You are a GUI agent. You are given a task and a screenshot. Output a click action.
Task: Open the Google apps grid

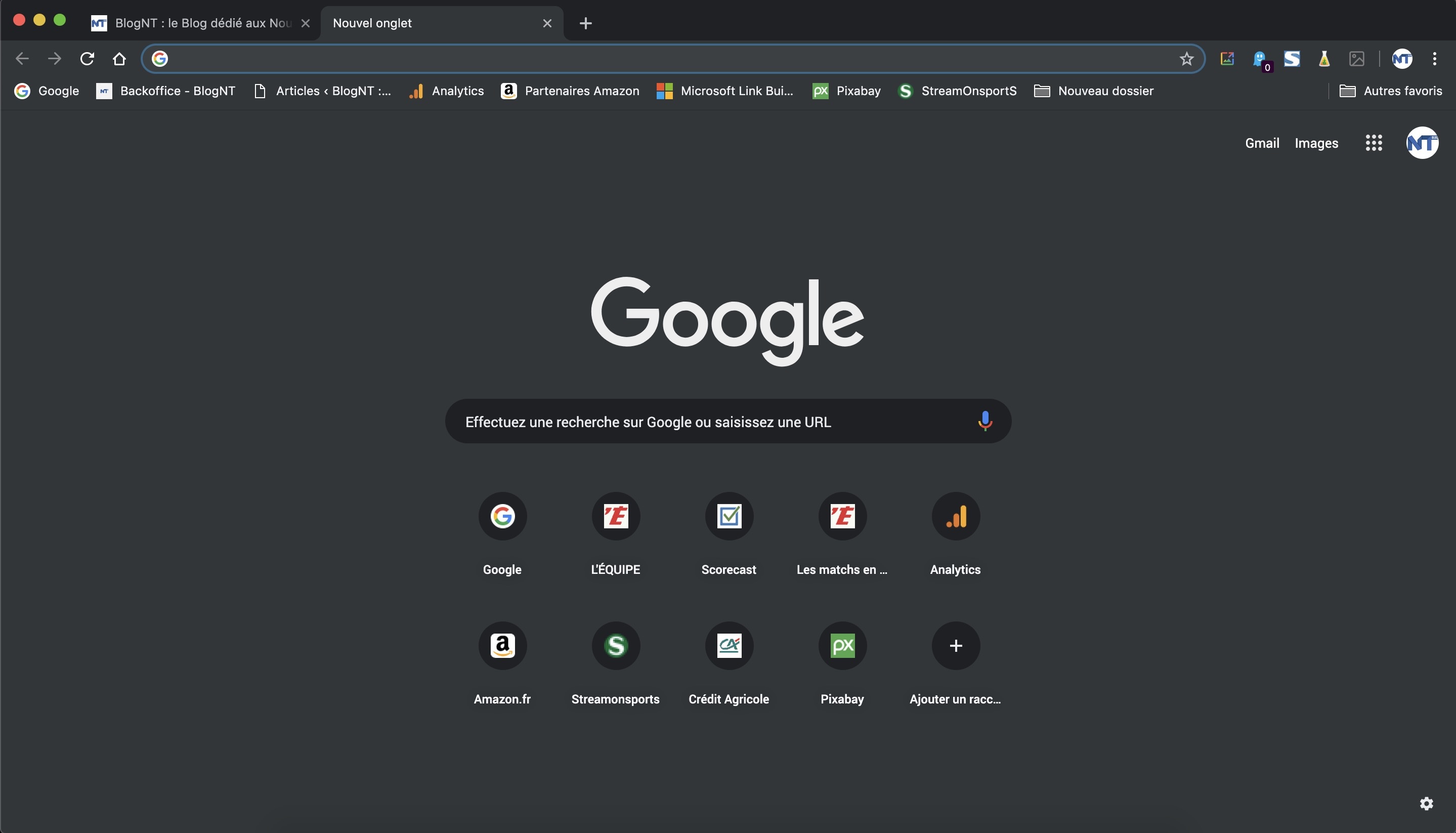1373,143
